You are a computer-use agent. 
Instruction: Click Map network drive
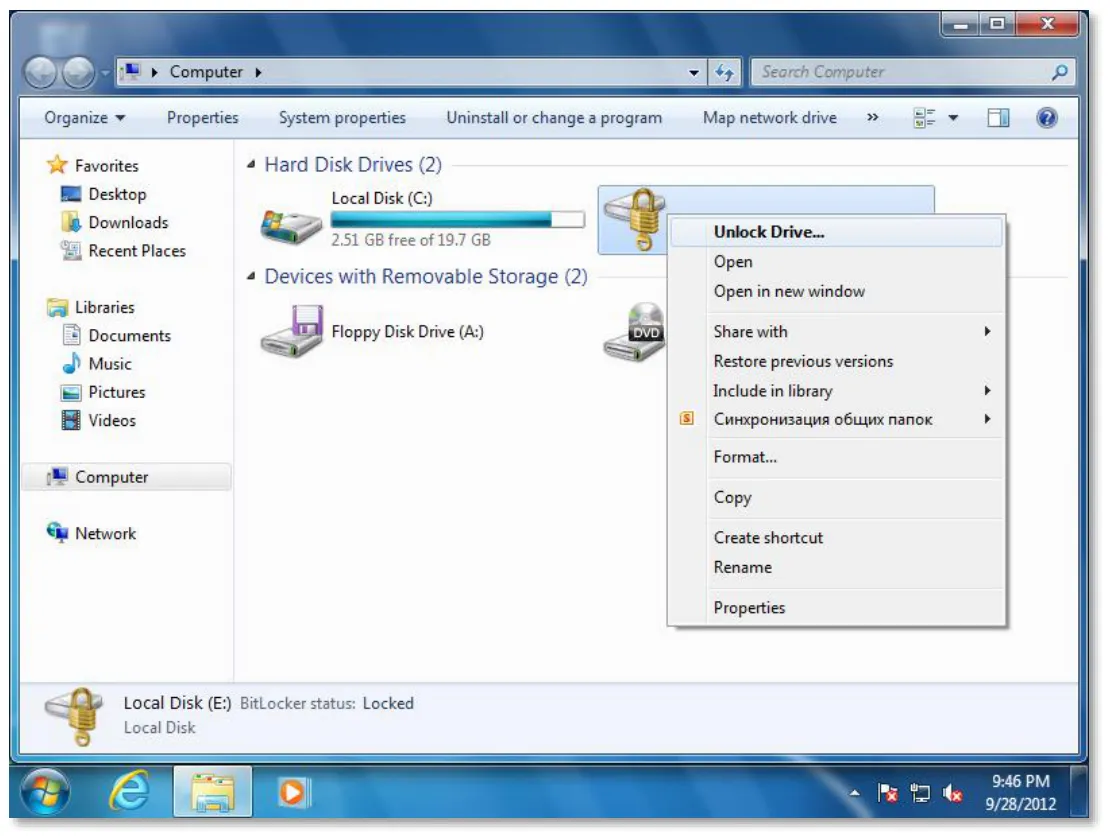769,118
